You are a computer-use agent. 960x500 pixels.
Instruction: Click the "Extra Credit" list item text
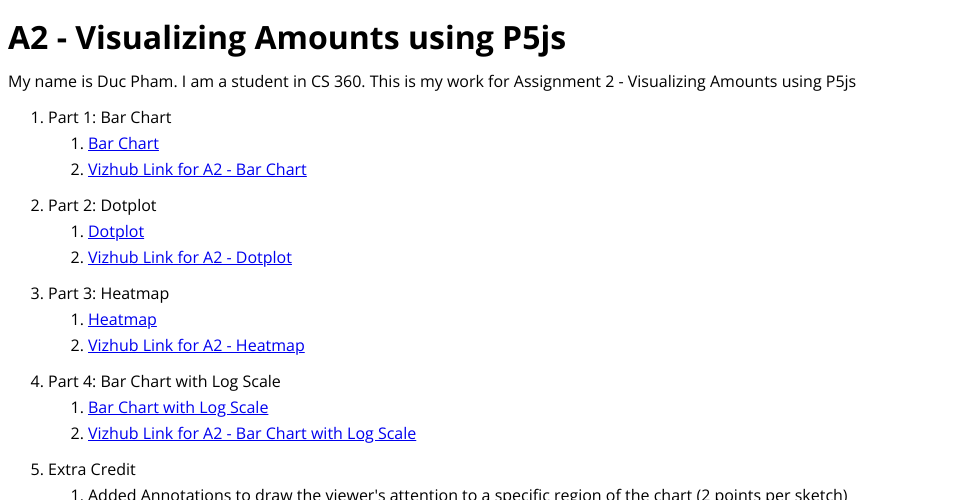point(92,470)
